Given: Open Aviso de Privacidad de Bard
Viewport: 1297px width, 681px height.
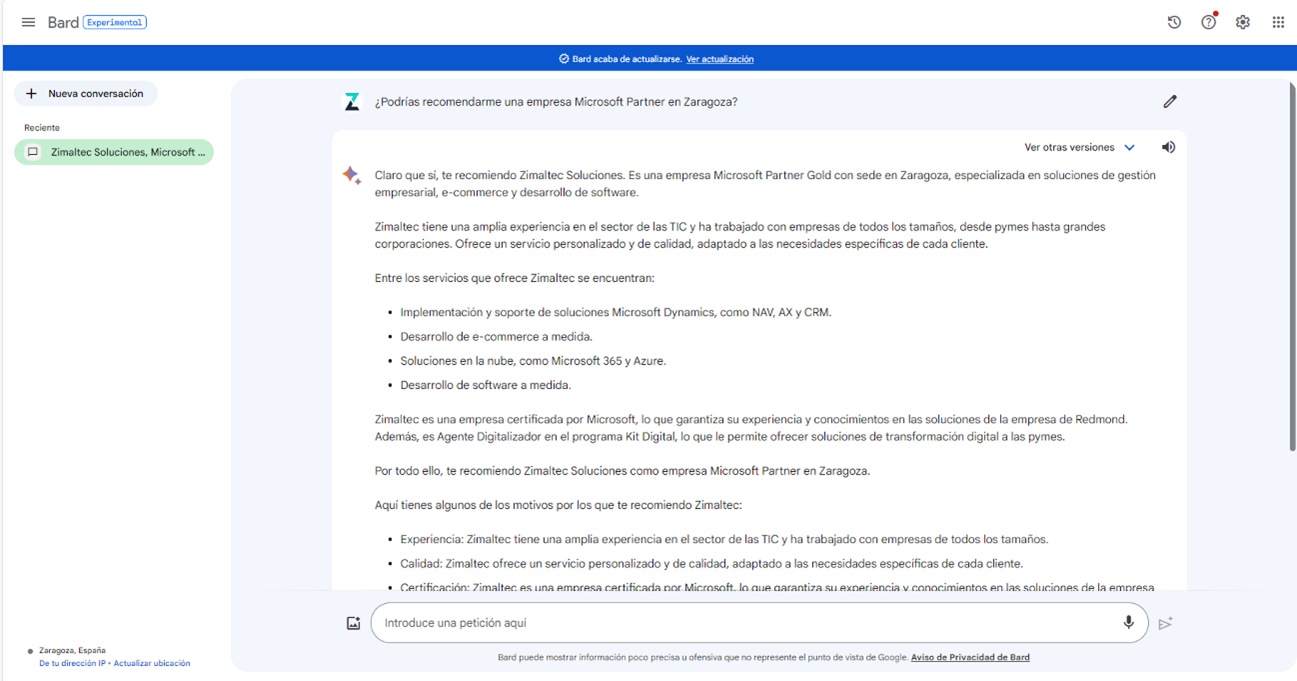Looking at the screenshot, I should [970, 657].
